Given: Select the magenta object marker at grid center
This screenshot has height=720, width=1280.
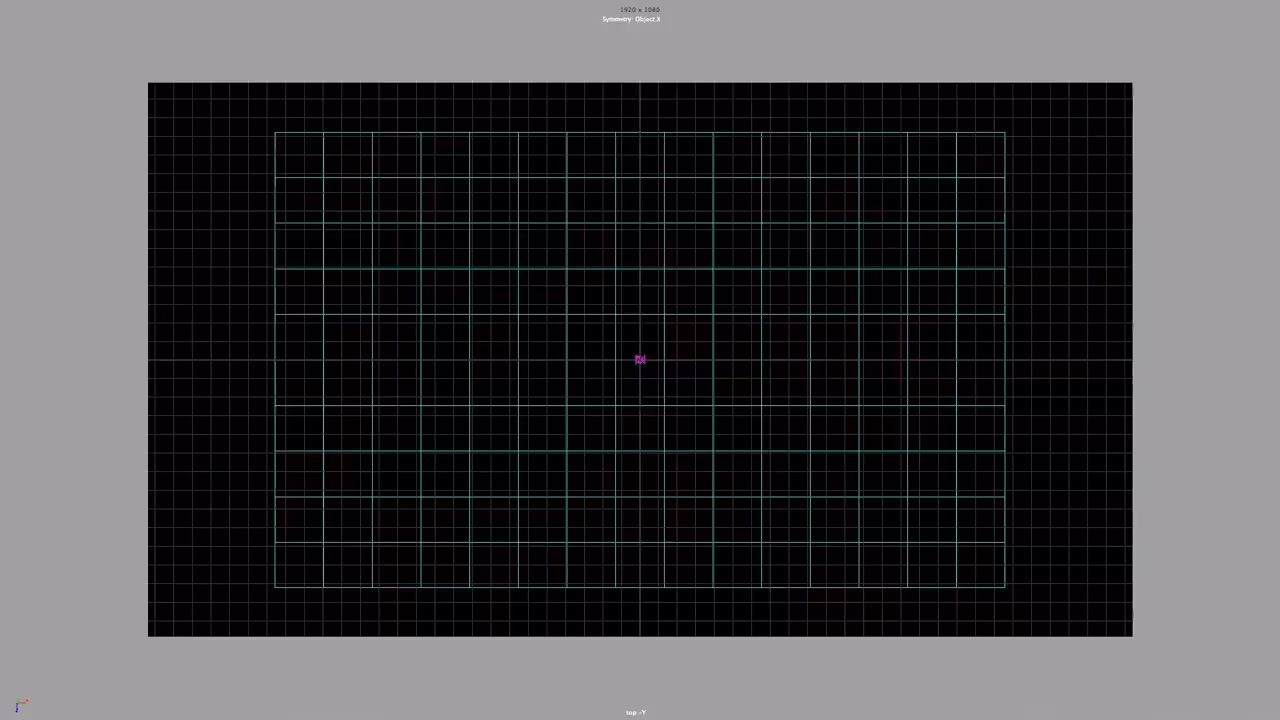Looking at the screenshot, I should (x=640, y=359).
